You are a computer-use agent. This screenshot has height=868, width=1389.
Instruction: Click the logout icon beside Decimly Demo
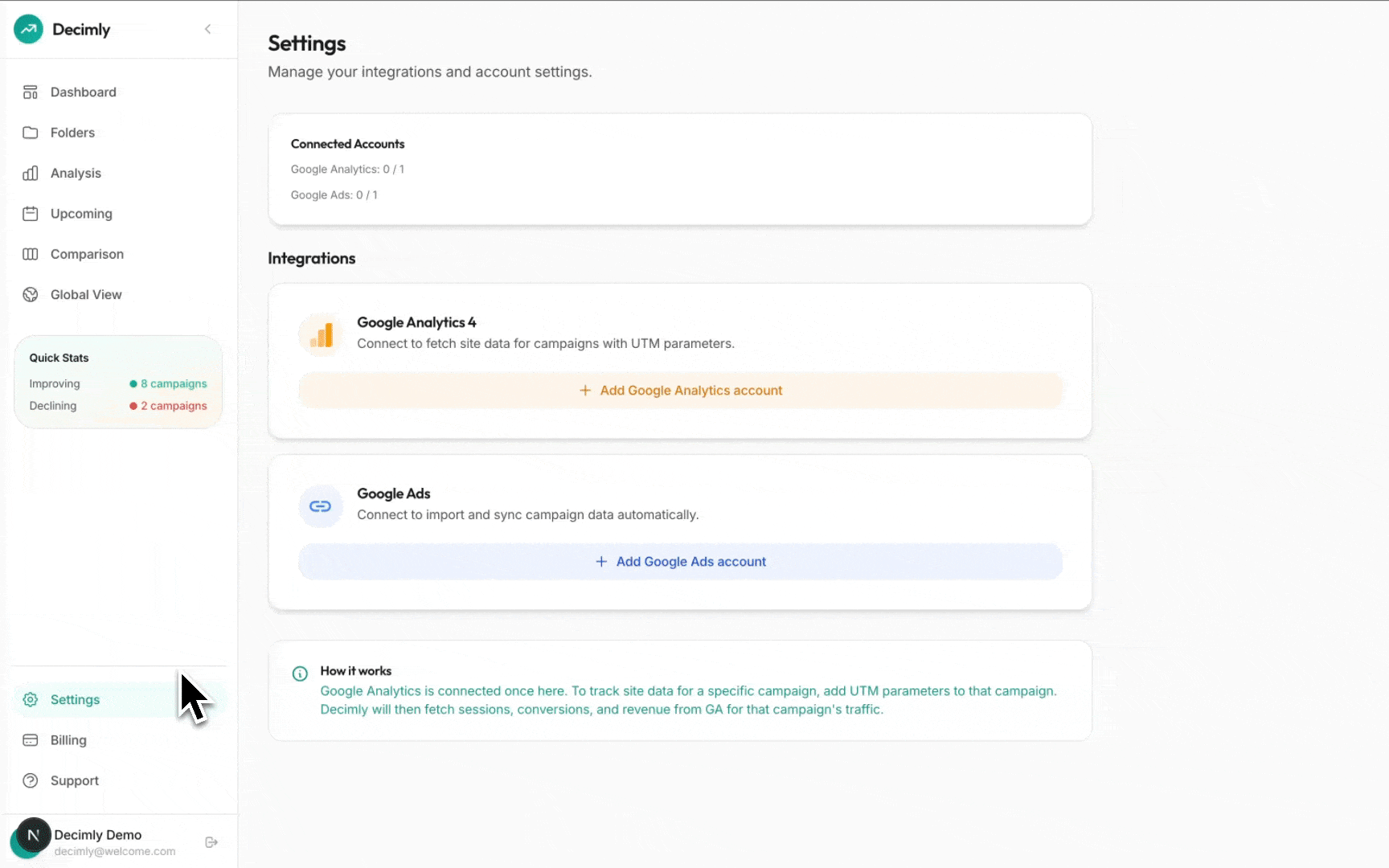pyautogui.click(x=211, y=842)
